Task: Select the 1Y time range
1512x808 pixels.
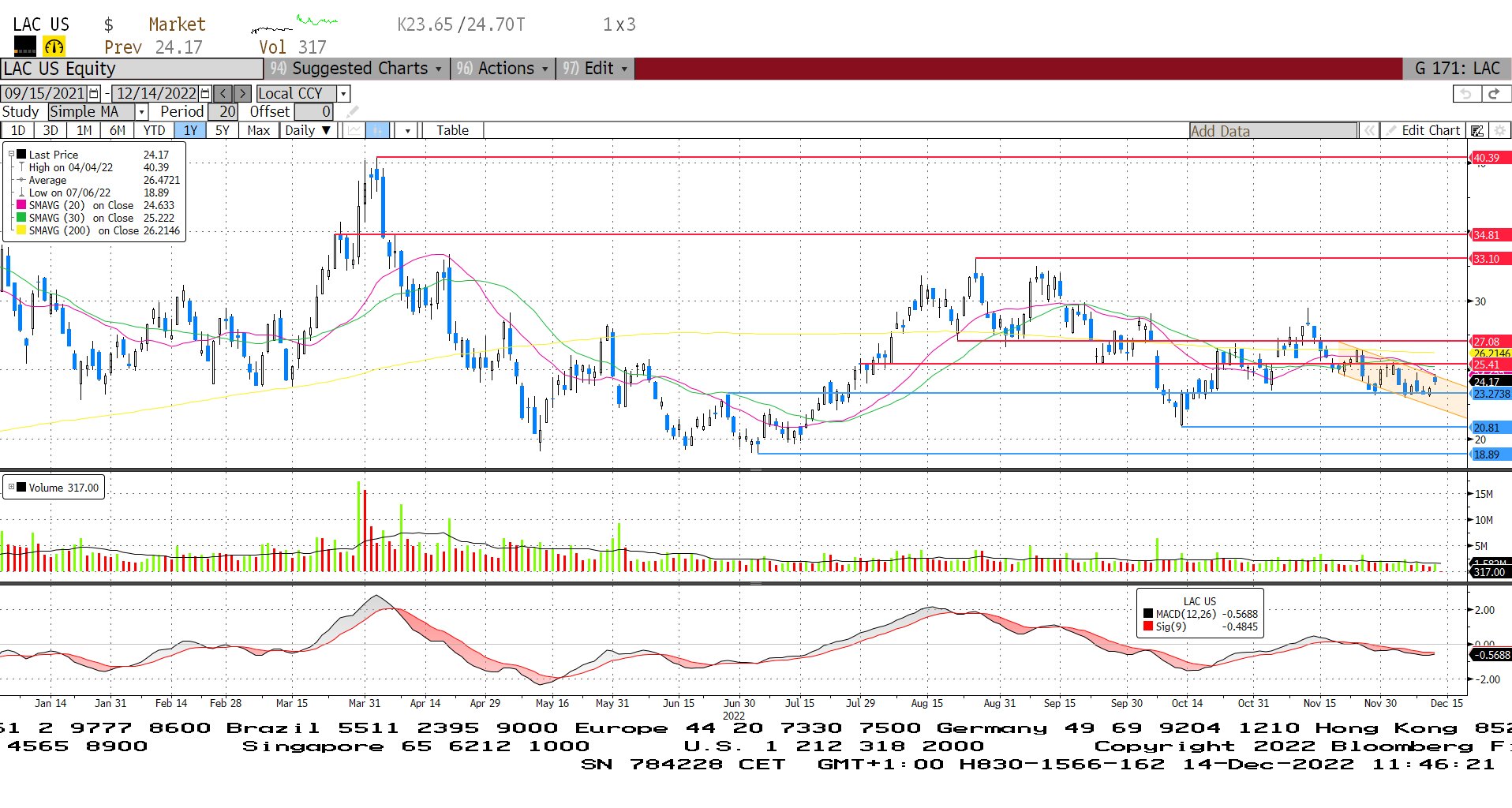Action: 190,130
